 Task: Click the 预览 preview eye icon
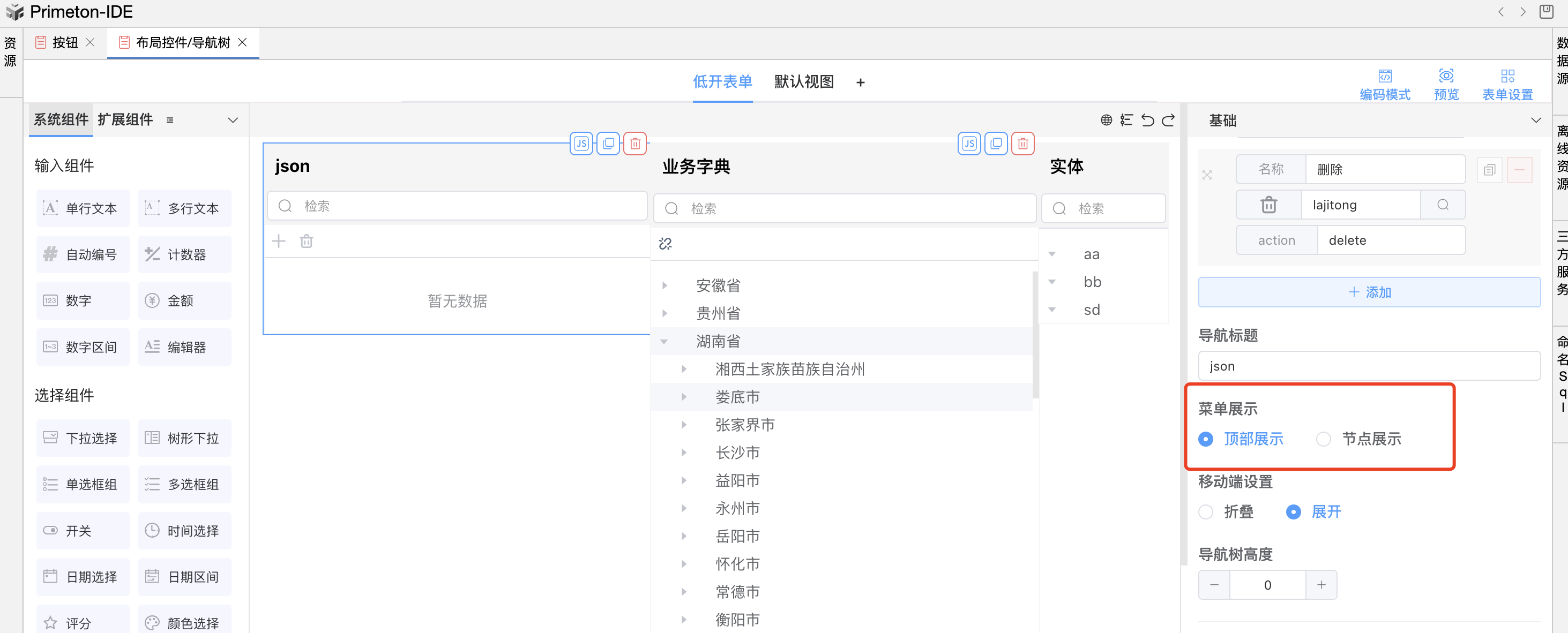coord(1446,76)
